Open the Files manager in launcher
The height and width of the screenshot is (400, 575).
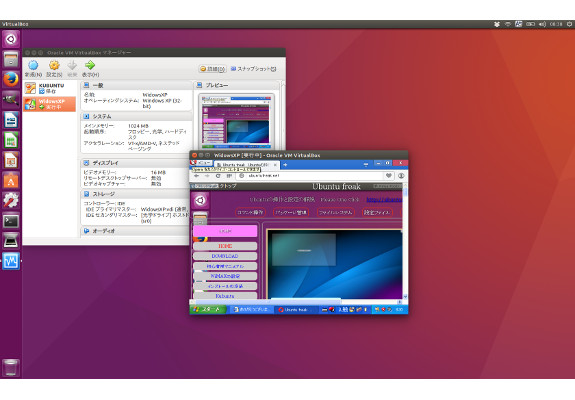[x=11, y=59]
